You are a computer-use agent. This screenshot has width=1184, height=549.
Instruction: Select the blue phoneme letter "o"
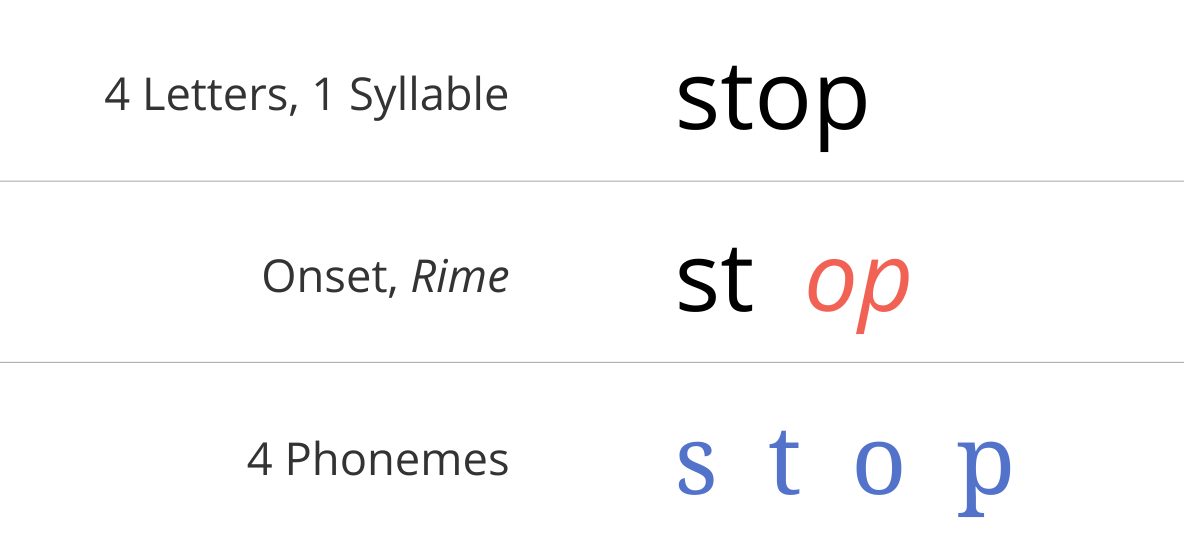[x=879, y=468]
